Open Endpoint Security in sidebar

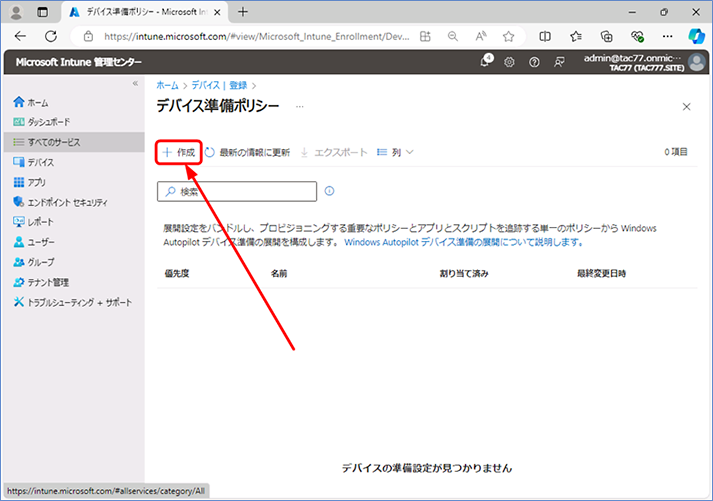point(60,202)
